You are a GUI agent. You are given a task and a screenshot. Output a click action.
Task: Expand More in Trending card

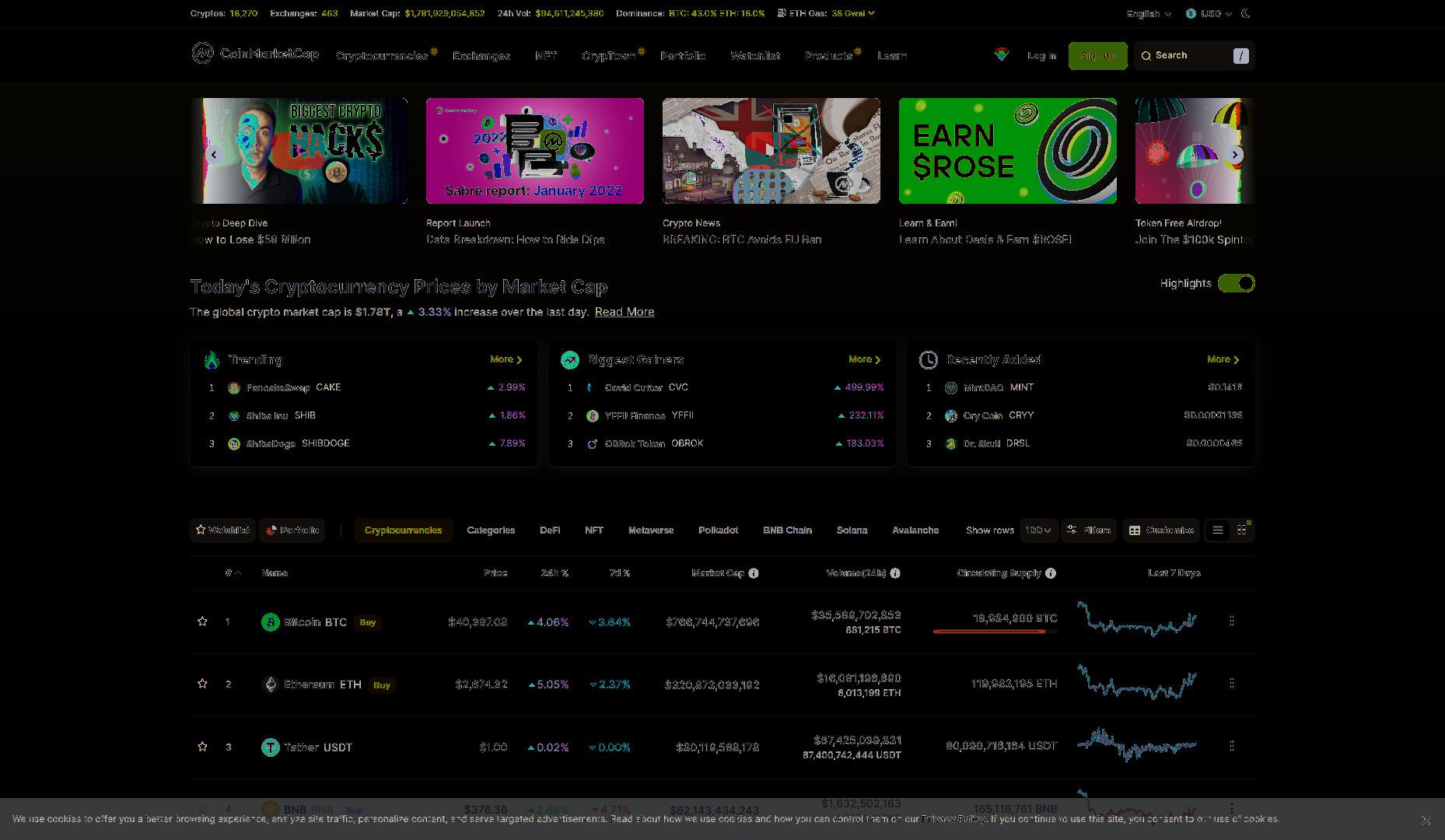click(x=506, y=359)
